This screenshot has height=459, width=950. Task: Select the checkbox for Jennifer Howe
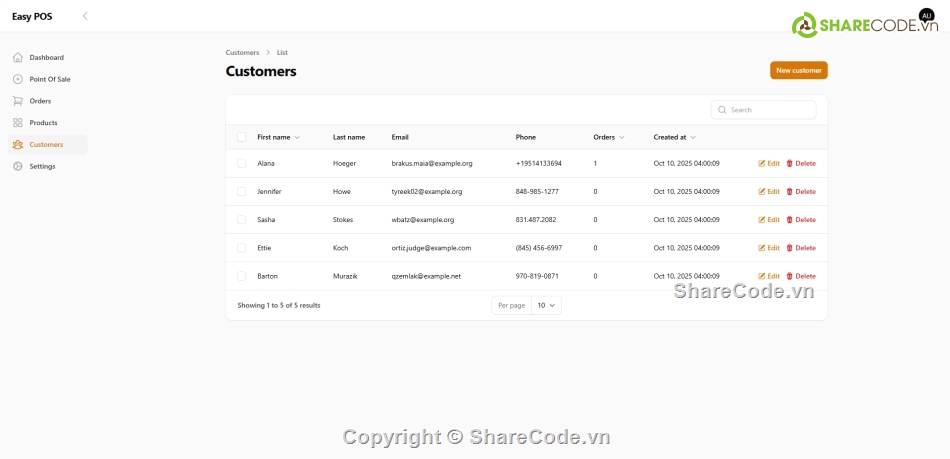pos(241,191)
